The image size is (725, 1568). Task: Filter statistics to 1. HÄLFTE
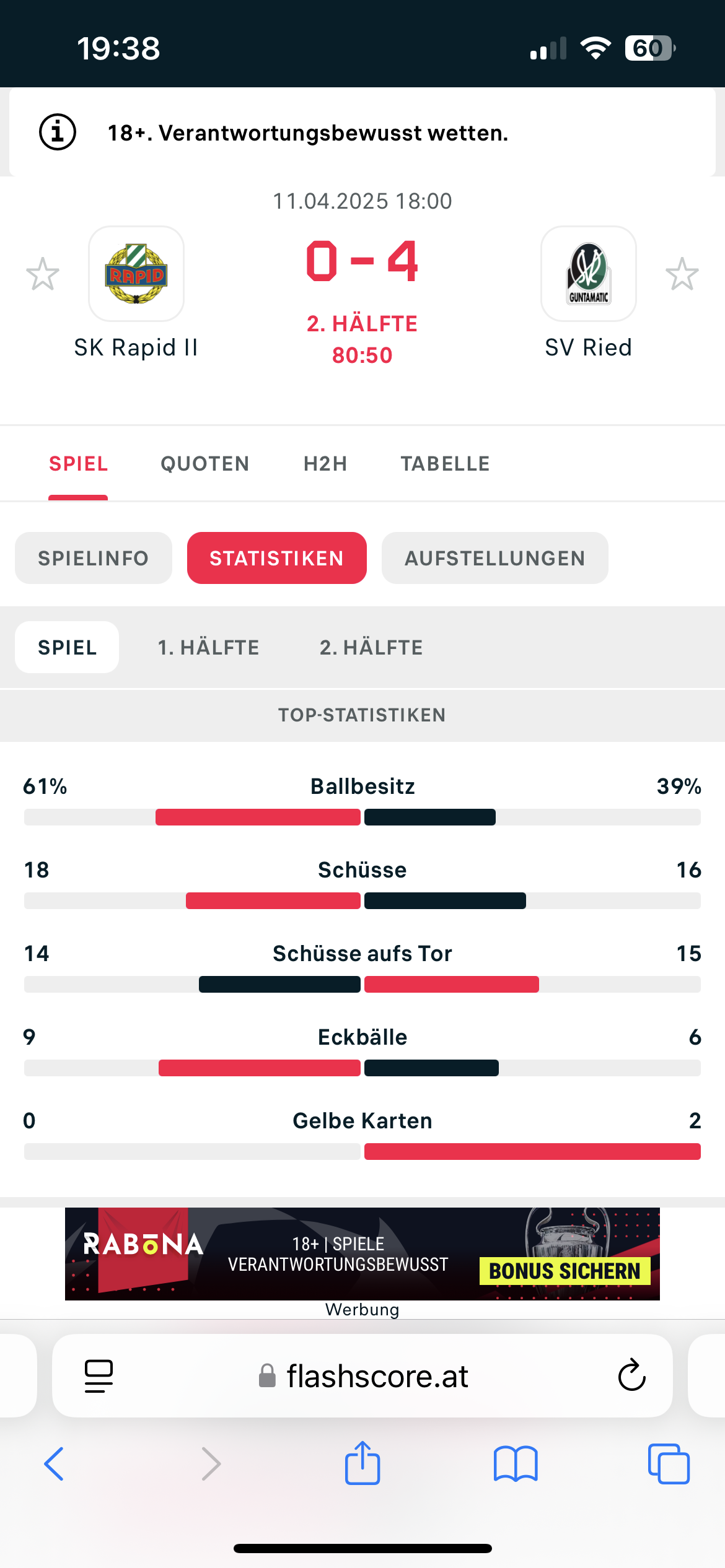[x=209, y=648]
